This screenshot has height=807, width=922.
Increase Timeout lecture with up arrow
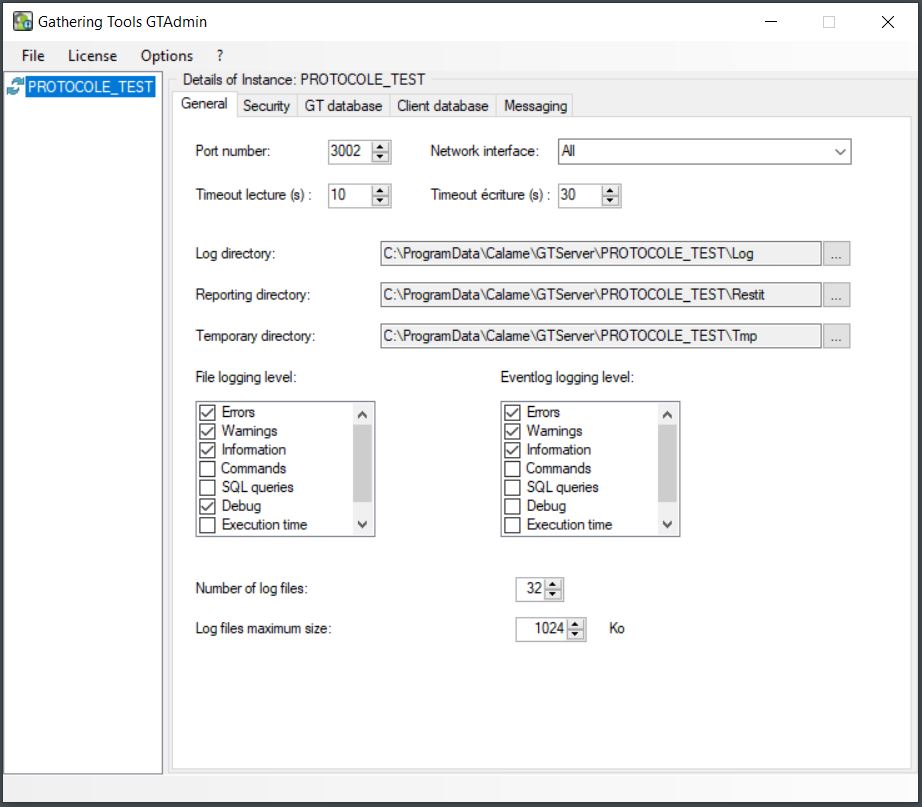coord(380,191)
